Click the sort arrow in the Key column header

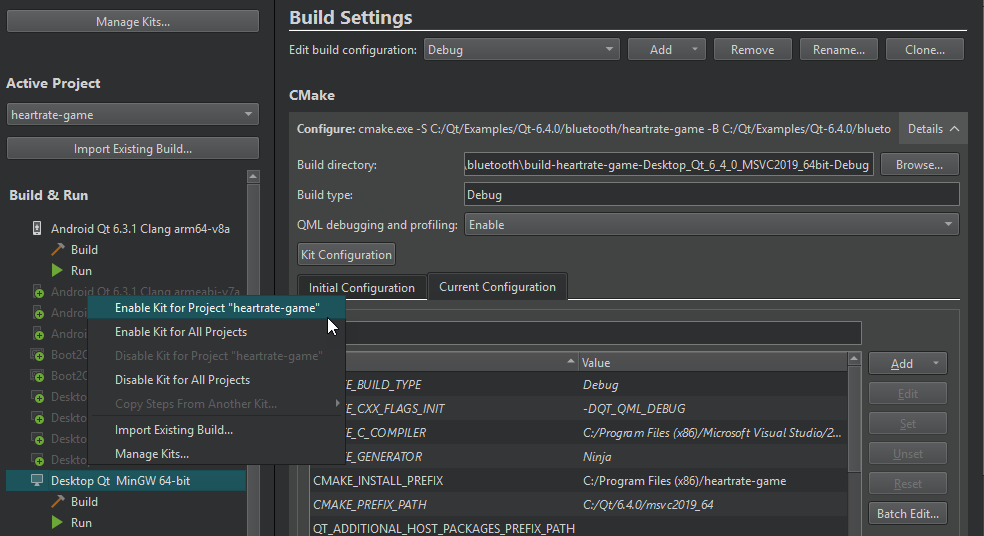coord(571,362)
